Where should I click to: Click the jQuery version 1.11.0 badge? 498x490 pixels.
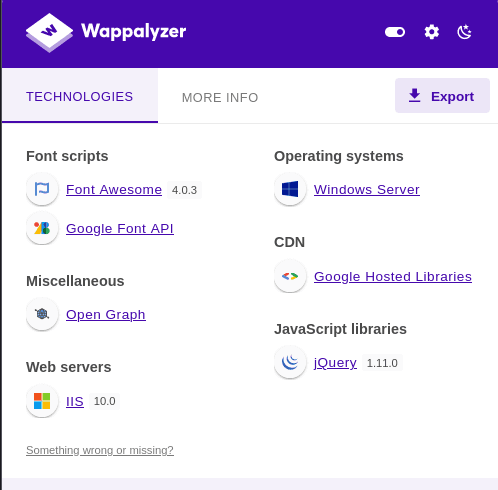[x=382, y=363]
